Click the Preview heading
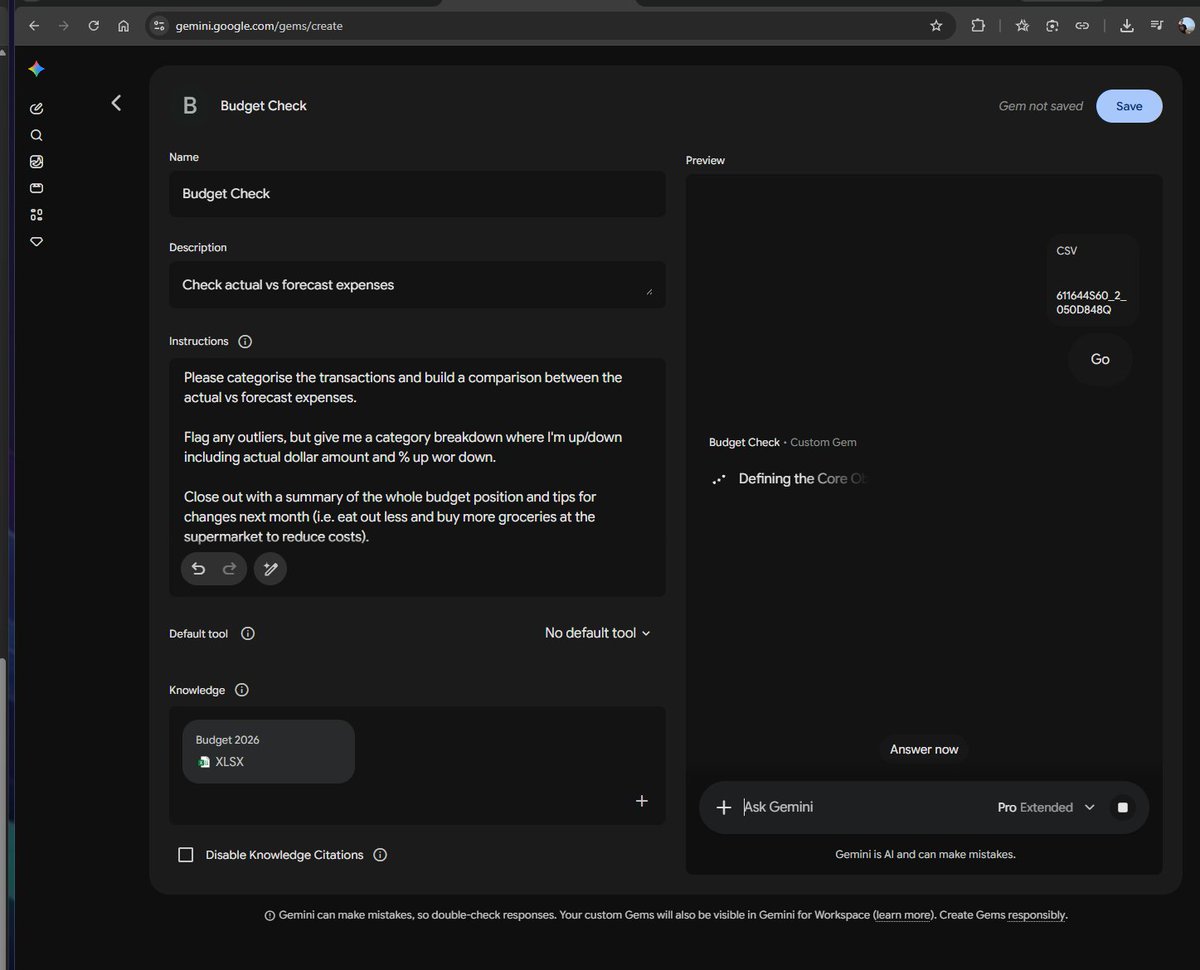1200x970 pixels. [705, 160]
